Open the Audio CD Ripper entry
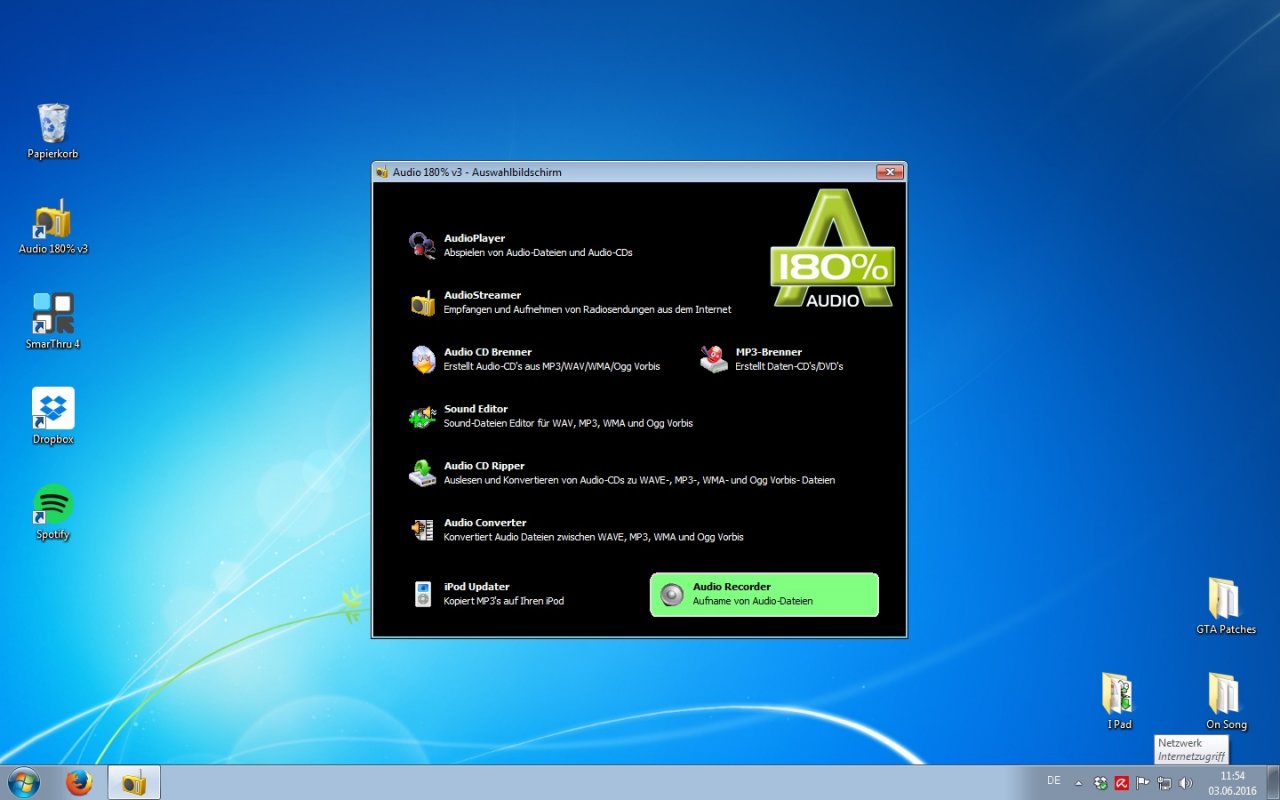The image size is (1280, 800). point(622,473)
